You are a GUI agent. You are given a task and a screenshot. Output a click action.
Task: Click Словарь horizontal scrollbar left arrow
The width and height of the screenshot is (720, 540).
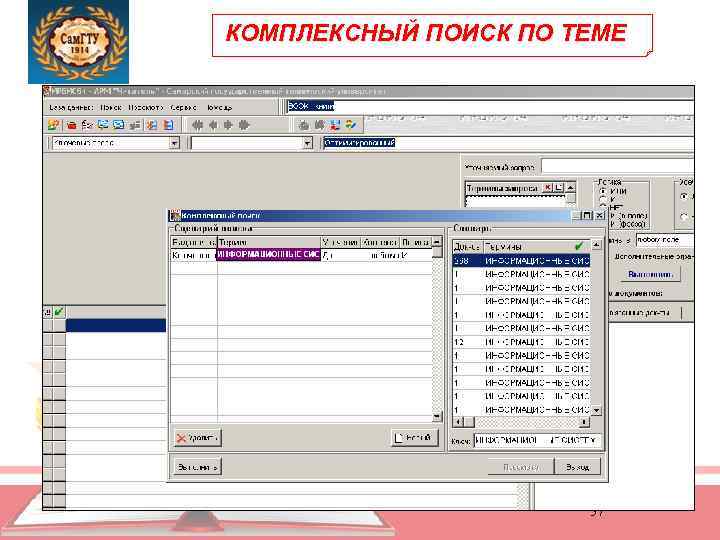click(x=458, y=422)
